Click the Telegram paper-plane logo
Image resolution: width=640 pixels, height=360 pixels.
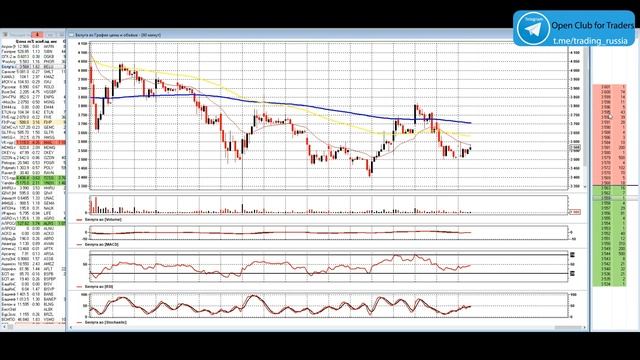point(533,29)
